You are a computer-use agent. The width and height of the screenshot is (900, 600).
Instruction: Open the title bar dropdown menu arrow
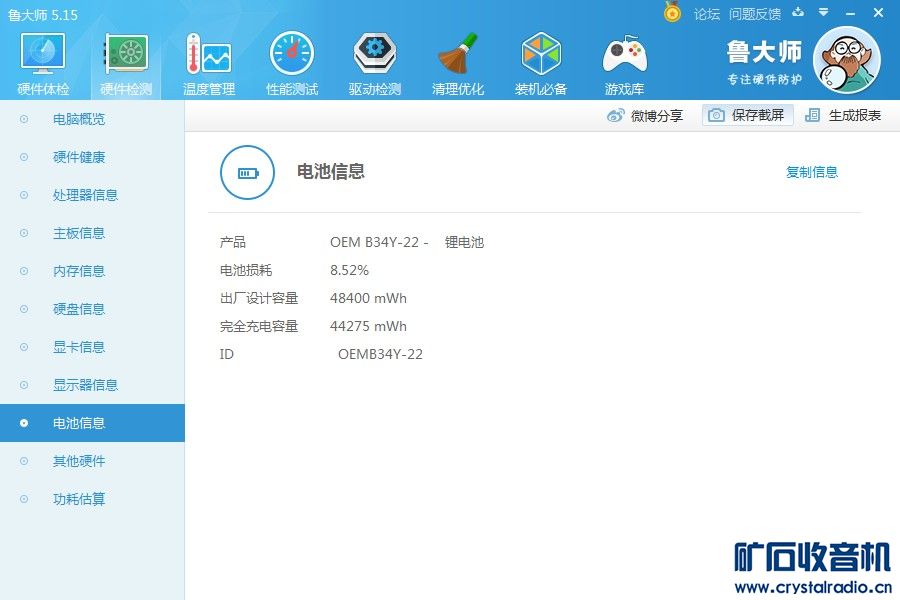coord(823,13)
